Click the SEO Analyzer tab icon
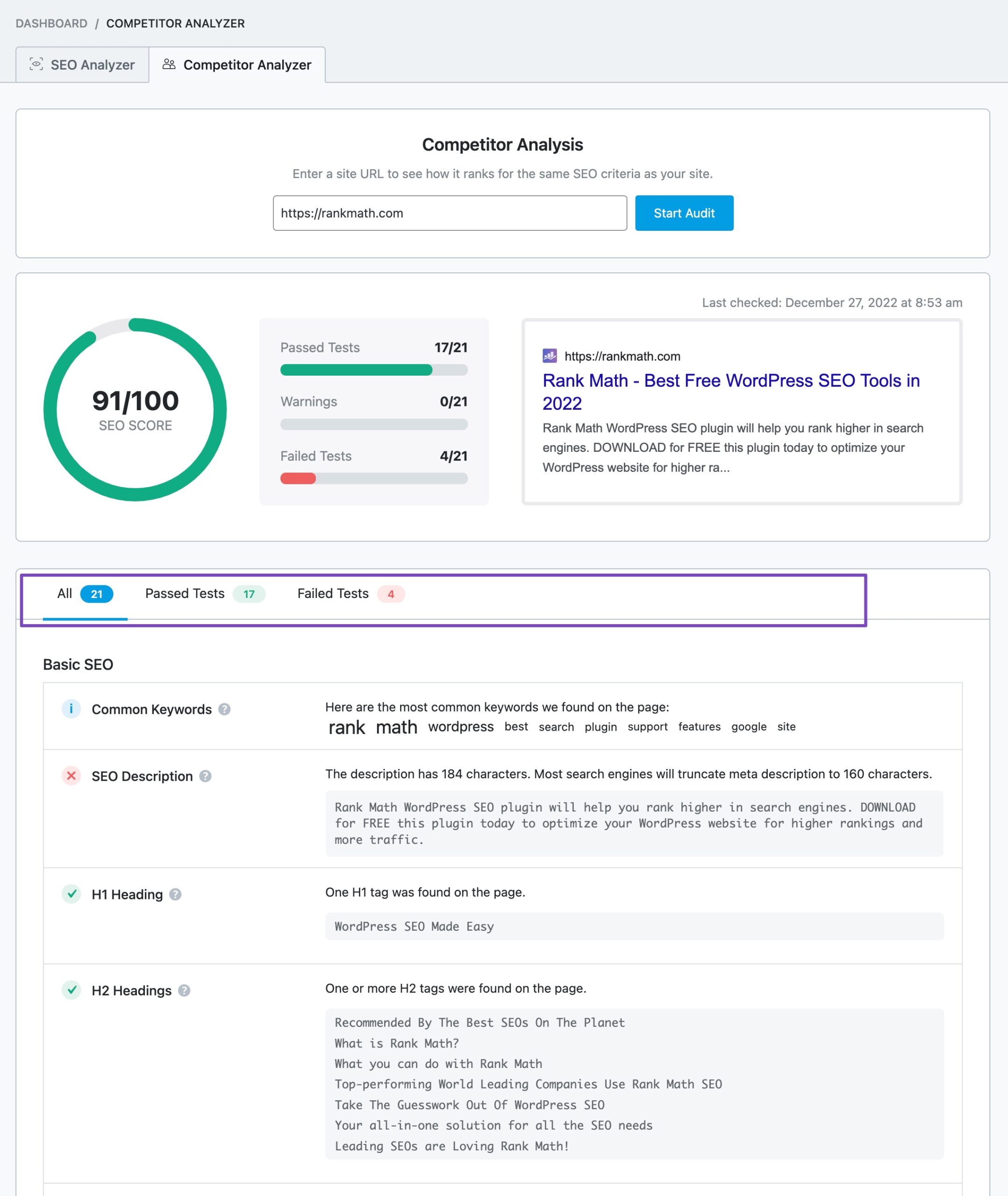Screen dimensions: 1008x1196 (36, 64)
